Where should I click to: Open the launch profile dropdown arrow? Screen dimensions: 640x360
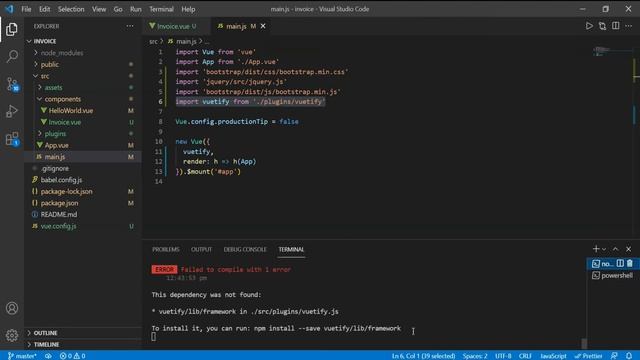click(x=604, y=249)
